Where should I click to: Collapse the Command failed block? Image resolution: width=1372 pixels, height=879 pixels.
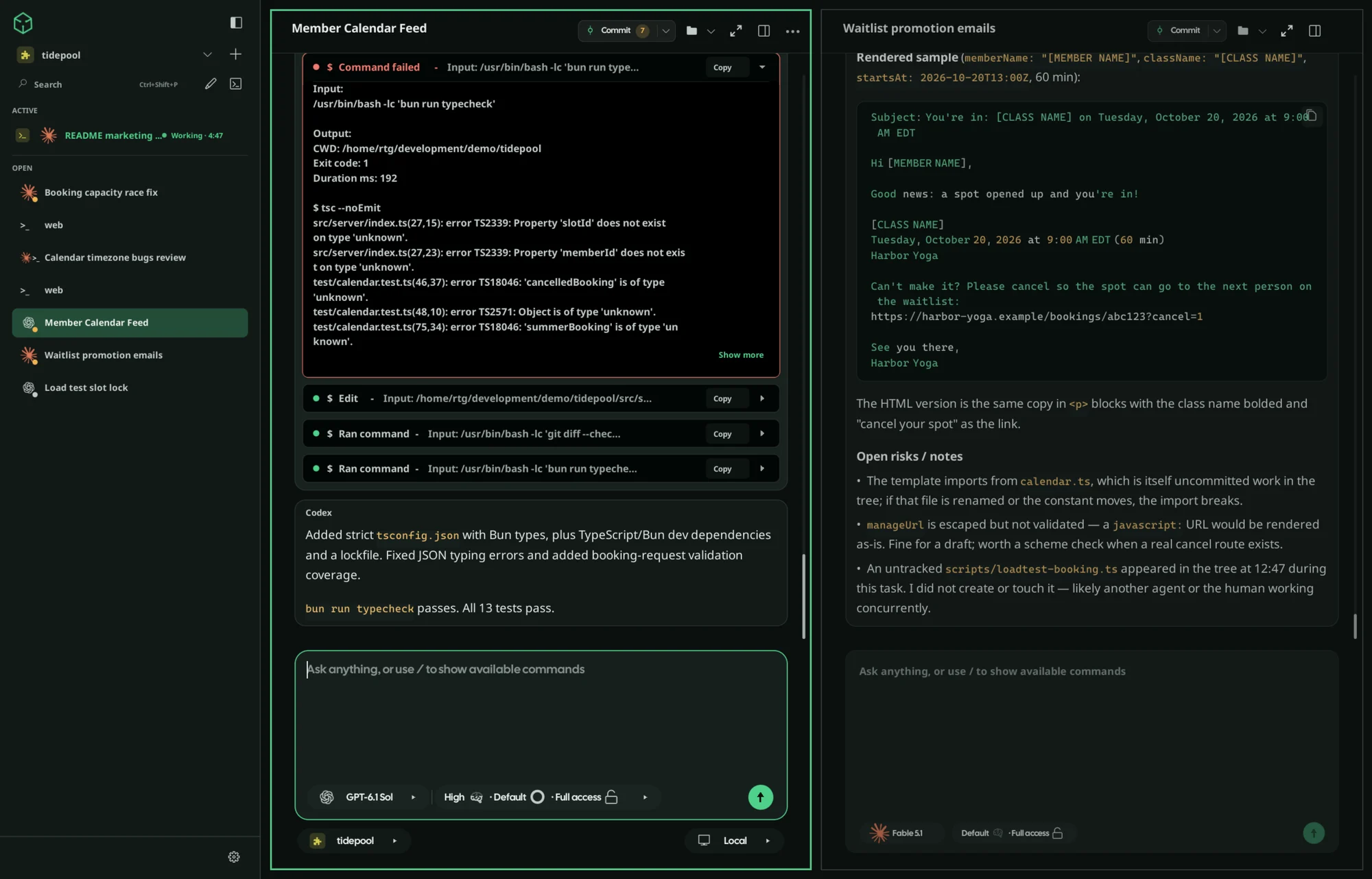point(762,67)
